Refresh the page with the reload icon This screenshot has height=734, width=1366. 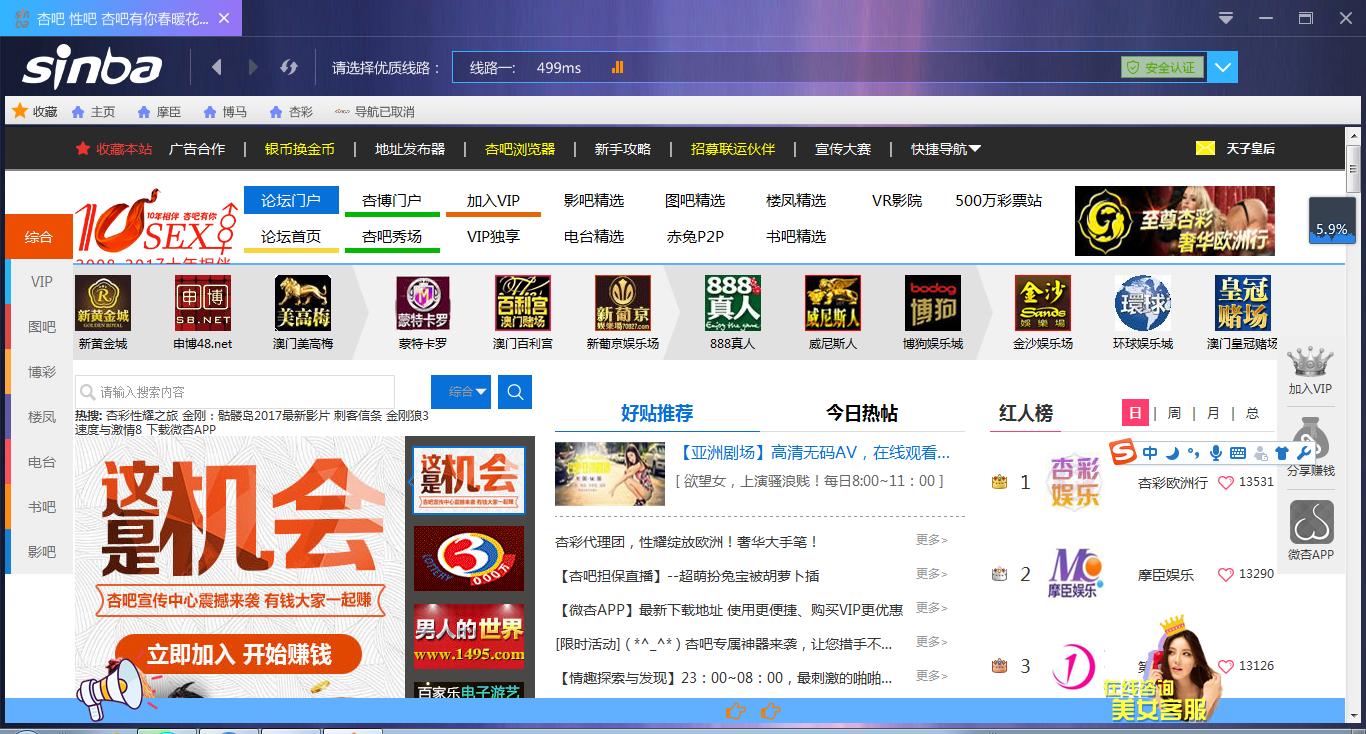coord(289,67)
